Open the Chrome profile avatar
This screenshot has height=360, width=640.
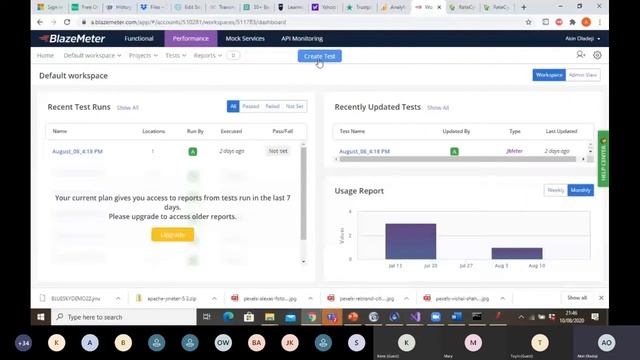tap(586, 22)
